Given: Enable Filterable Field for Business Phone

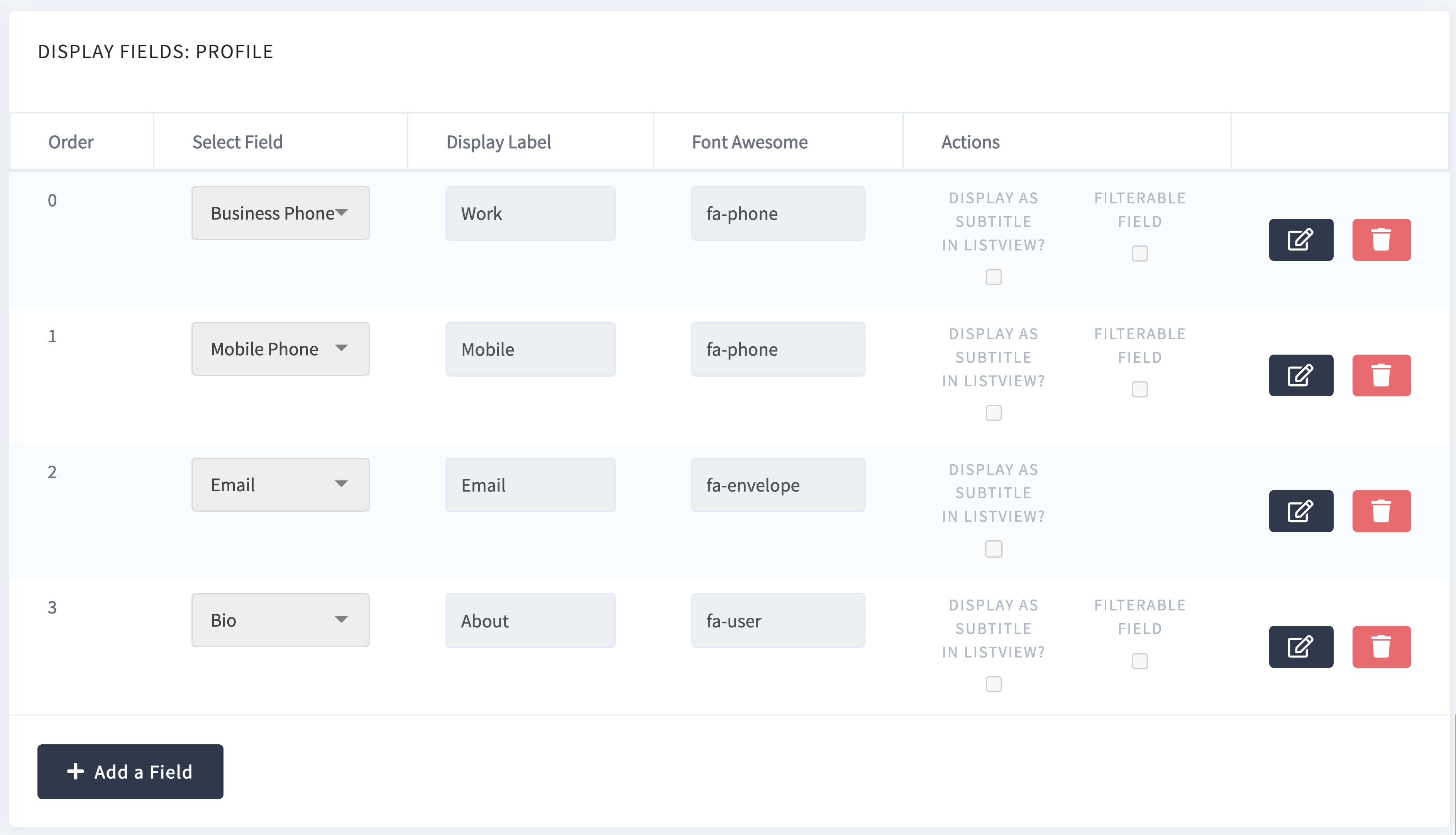Looking at the screenshot, I should (x=1139, y=254).
